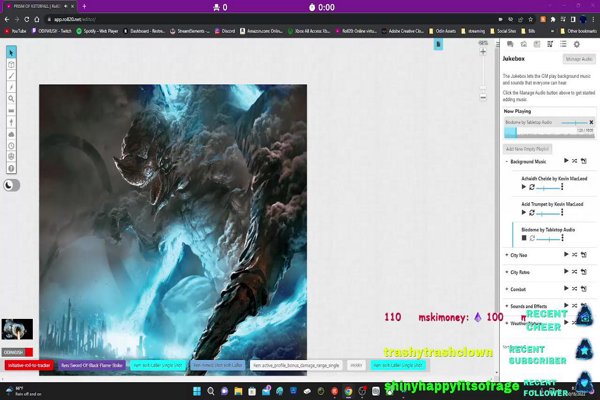Expand the Combat playlist
This screenshot has width=600, height=400.
pyautogui.click(x=507, y=289)
